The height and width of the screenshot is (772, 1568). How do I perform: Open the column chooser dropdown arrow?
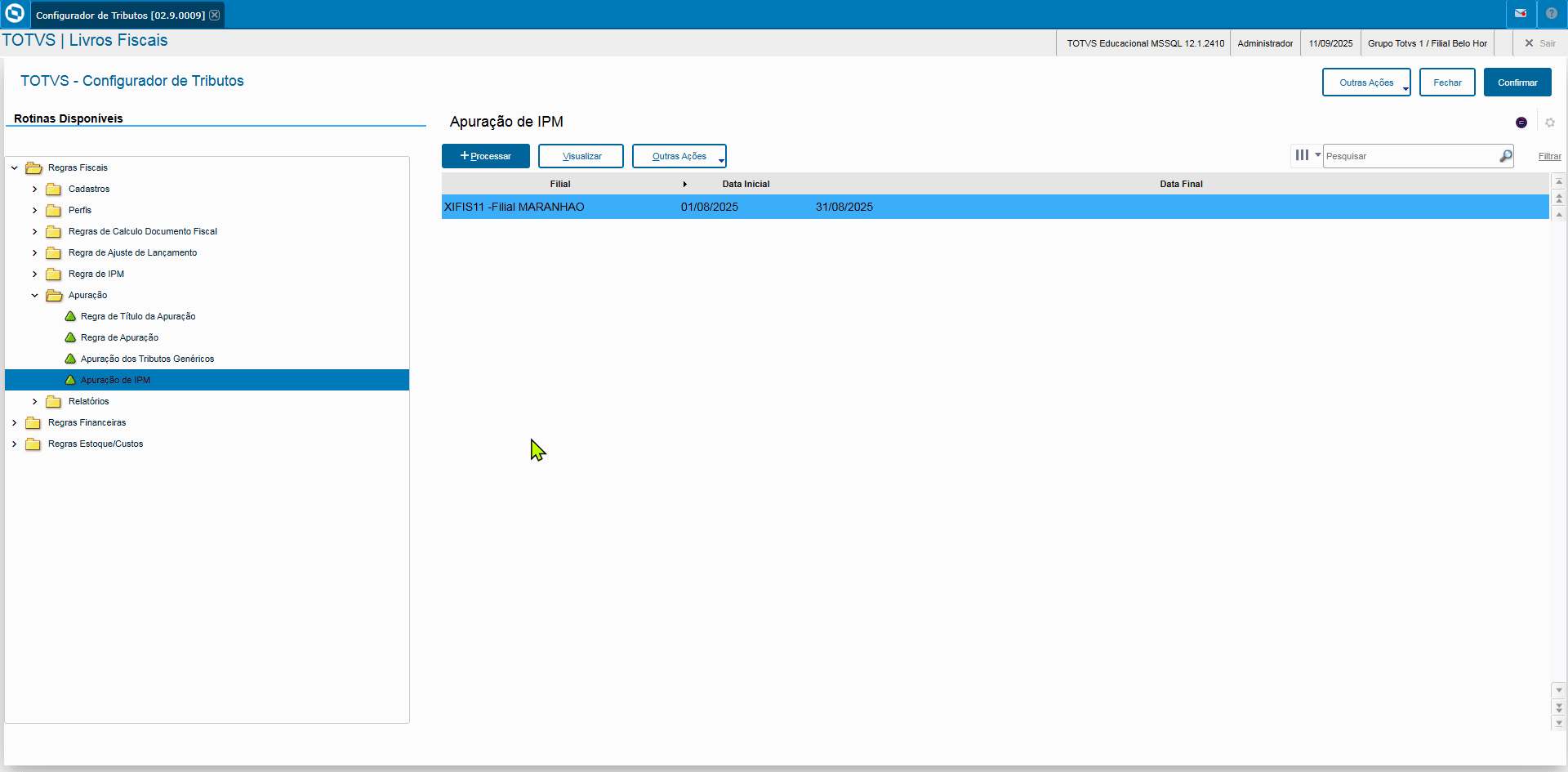1317,154
